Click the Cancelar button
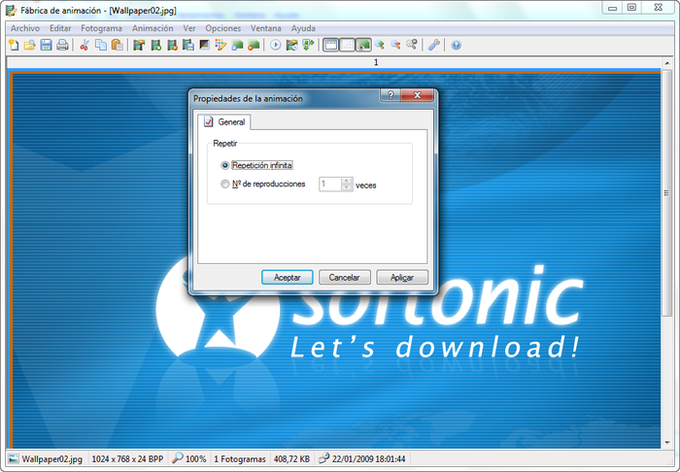The height and width of the screenshot is (472, 680). (x=344, y=277)
